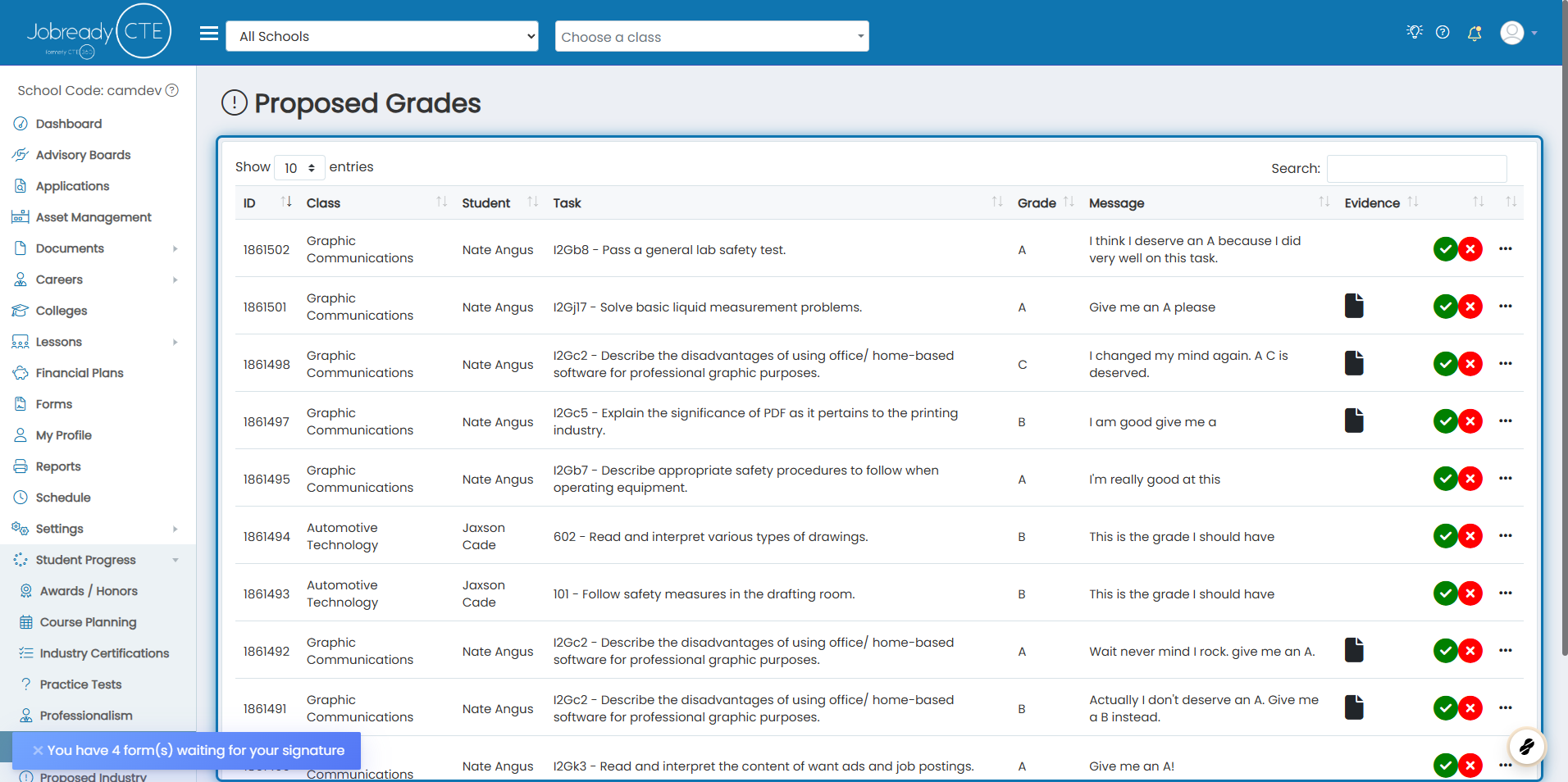Screen dimensions: 1568x782
Task: Reject proposed grade 1861502
Action: tap(1470, 249)
